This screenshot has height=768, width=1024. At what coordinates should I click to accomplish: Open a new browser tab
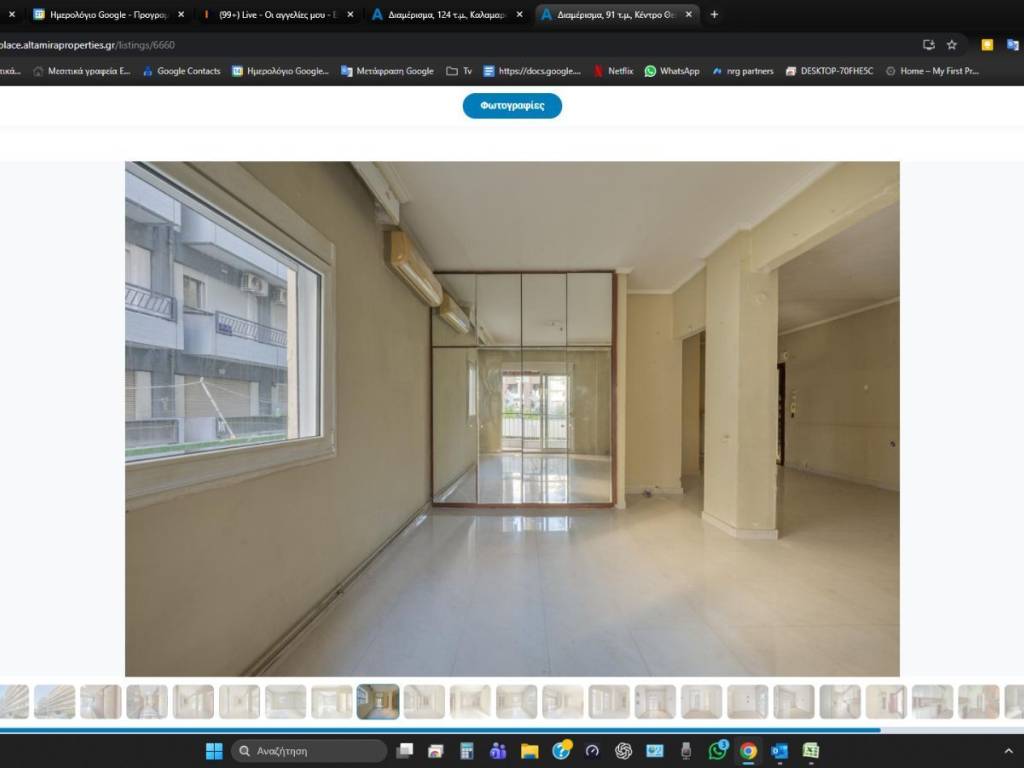click(x=714, y=15)
